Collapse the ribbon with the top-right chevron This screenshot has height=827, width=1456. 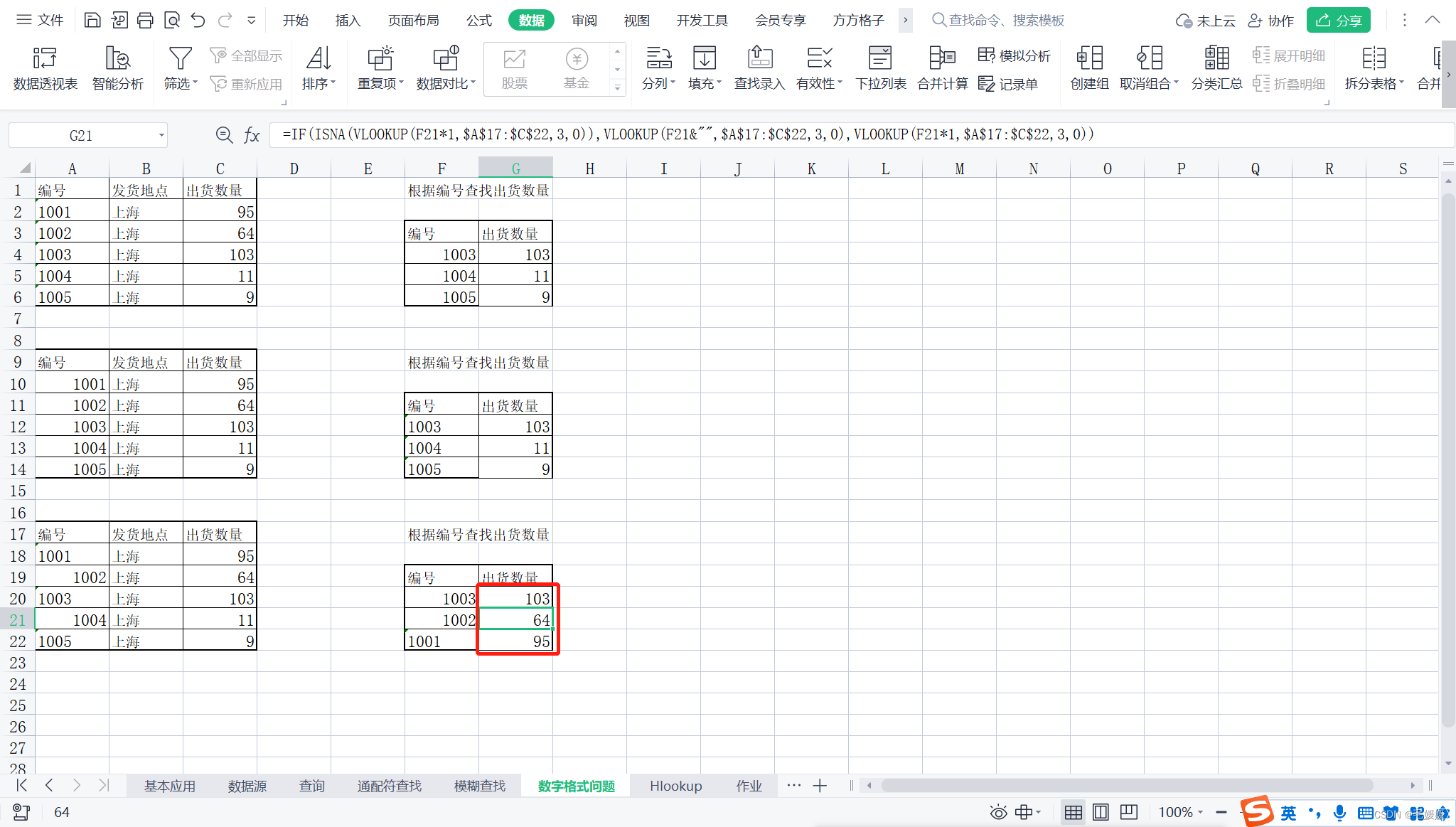click(1433, 20)
